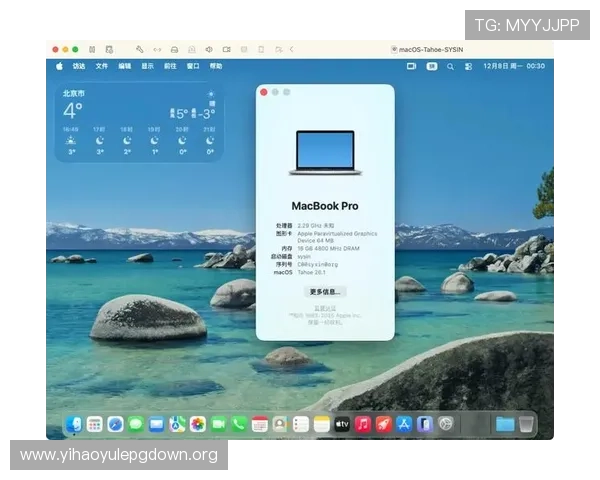
Task: Open Spotlight search magnifier in menu bar
Action: 450,67
